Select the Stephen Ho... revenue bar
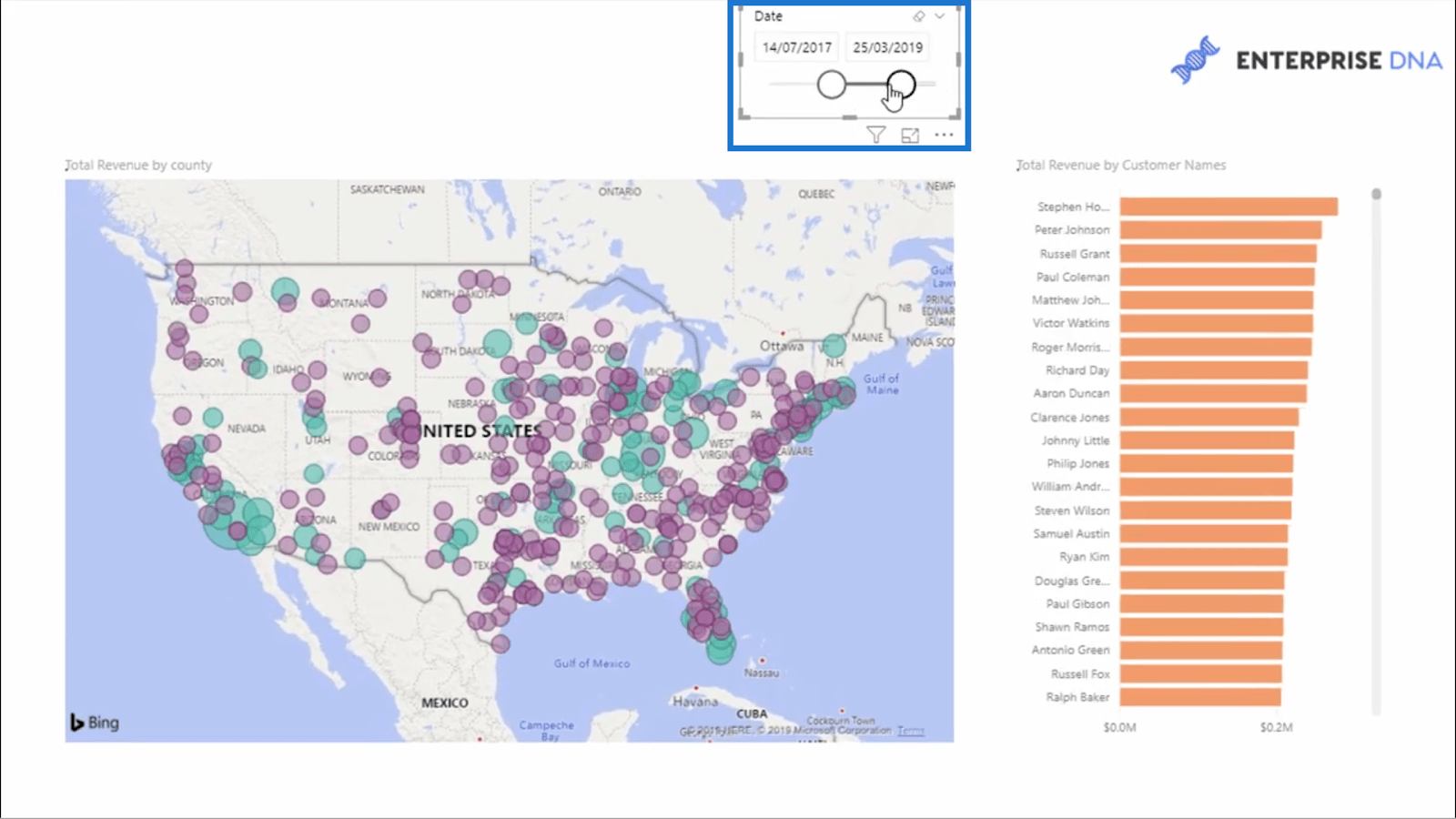This screenshot has width=1456, height=819. click(1228, 207)
